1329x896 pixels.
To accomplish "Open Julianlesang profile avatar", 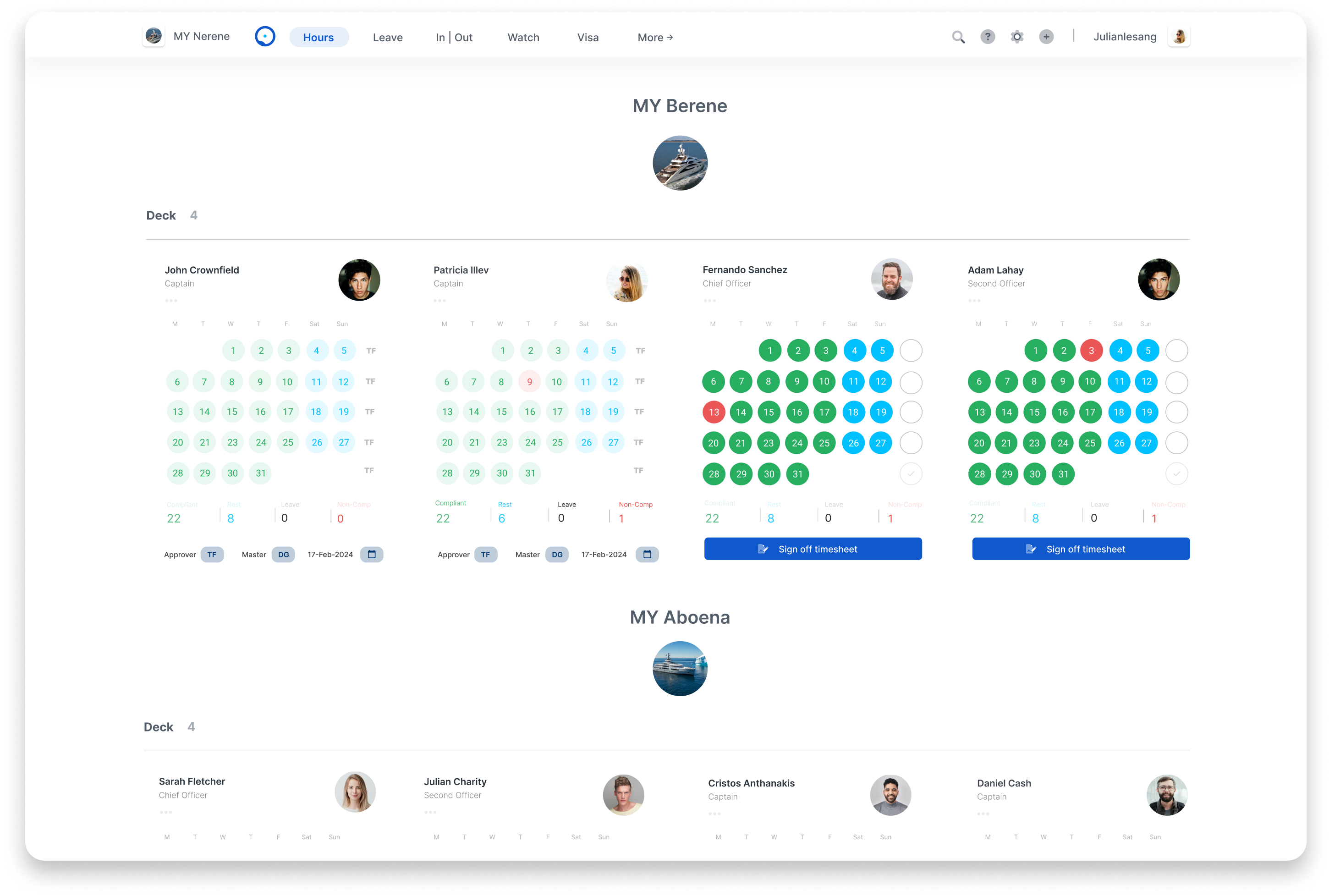I will (x=1178, y=37).
